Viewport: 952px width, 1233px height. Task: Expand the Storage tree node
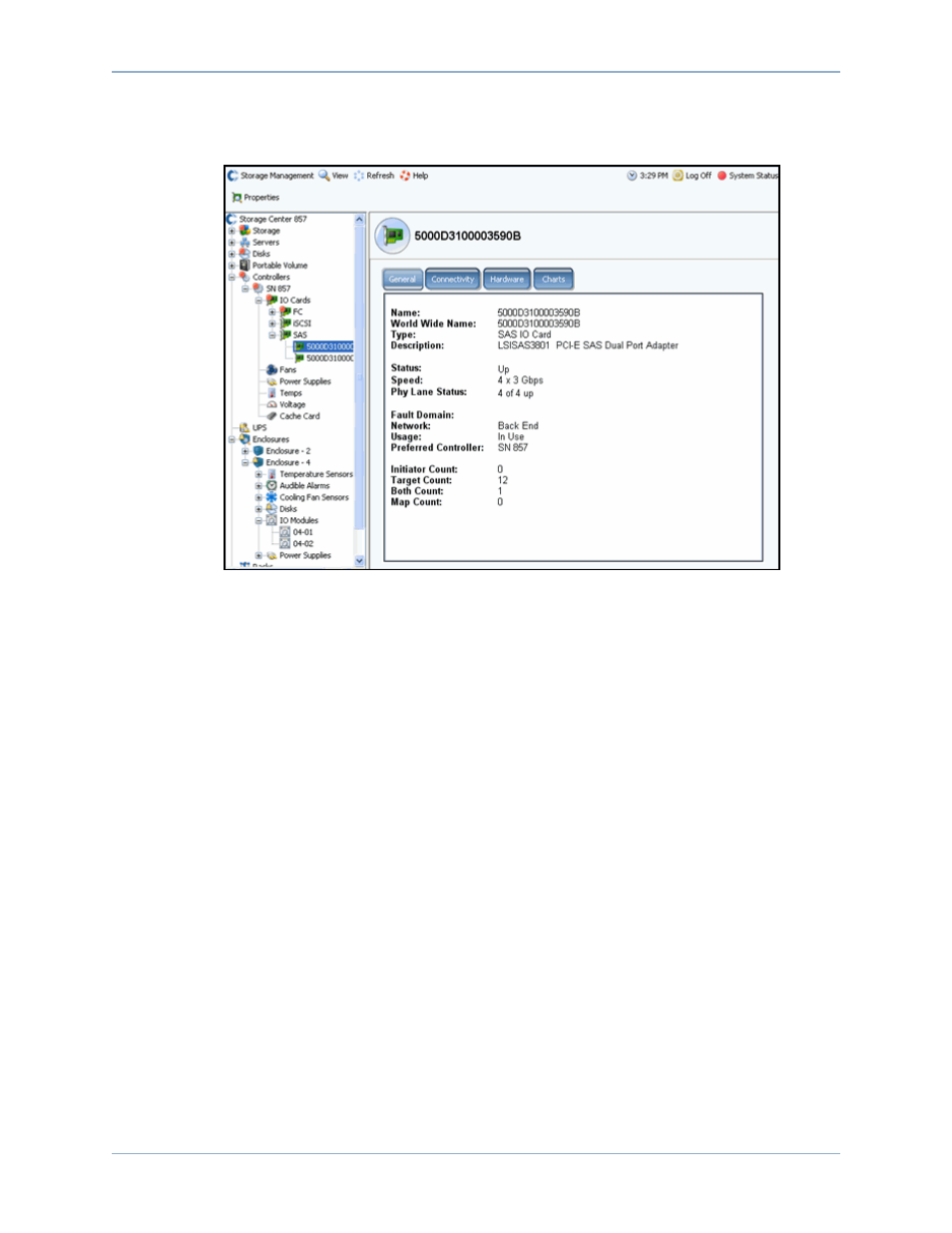coord(233,231)
